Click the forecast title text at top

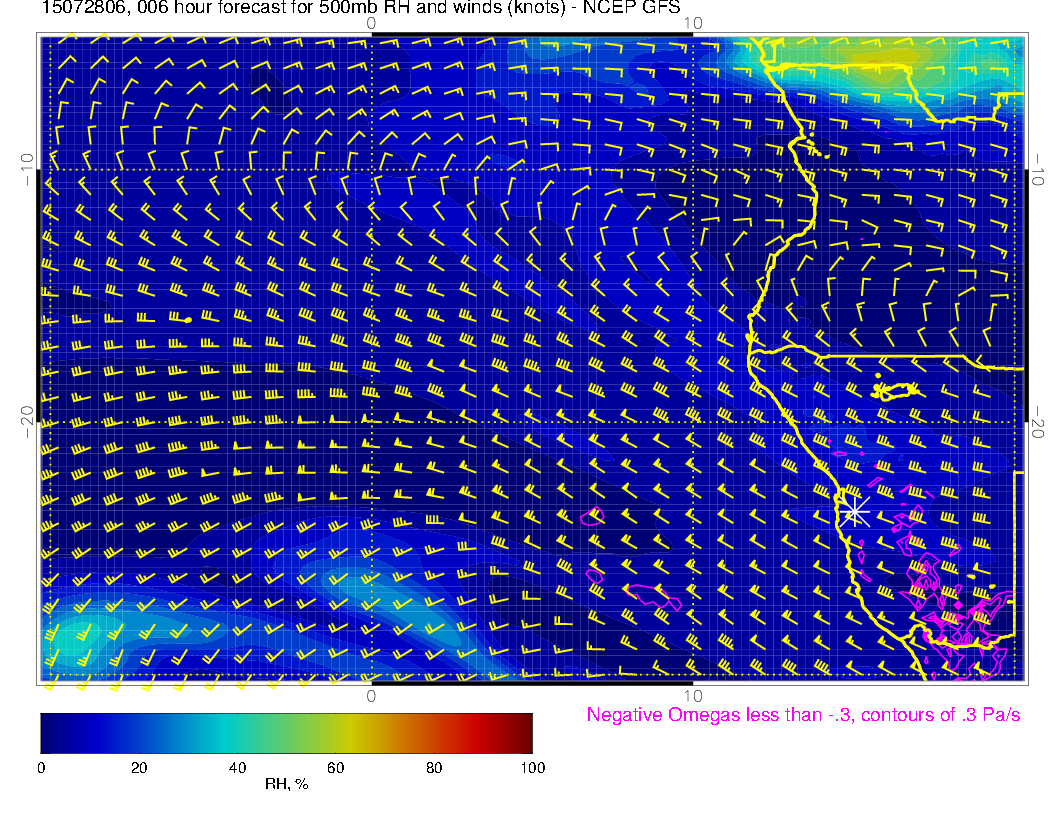(361, 8)
